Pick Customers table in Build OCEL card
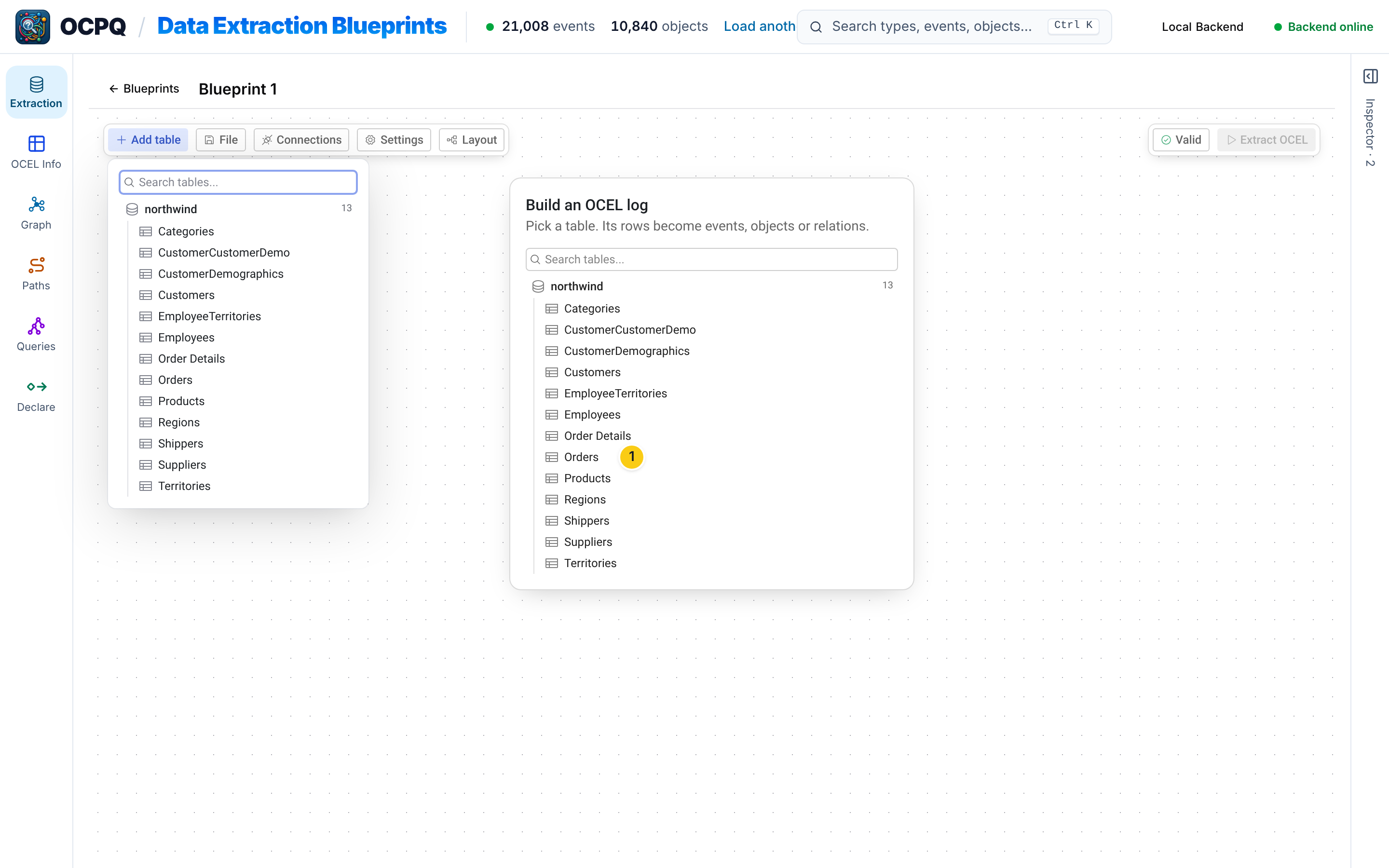The height and width of the screenshot is (868, 1389). click(718, 372)
